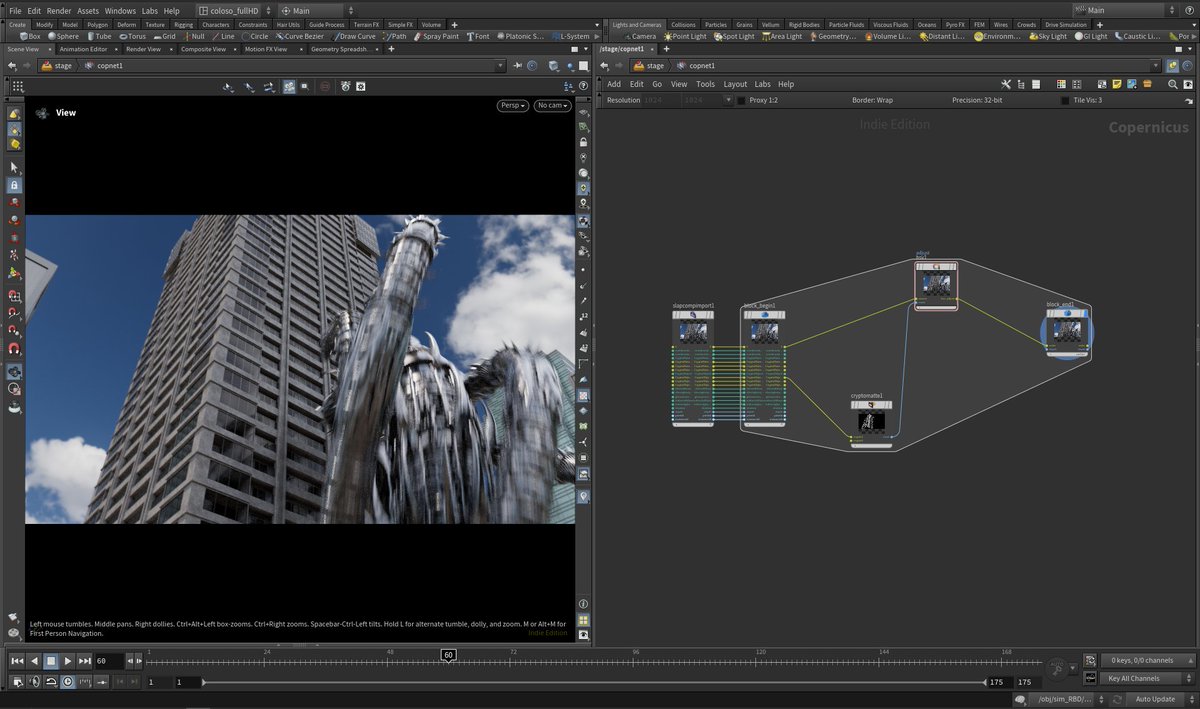Create a Torus from the shelf
Viewport: 1200px width, 709px height.
tap(131, 36)
